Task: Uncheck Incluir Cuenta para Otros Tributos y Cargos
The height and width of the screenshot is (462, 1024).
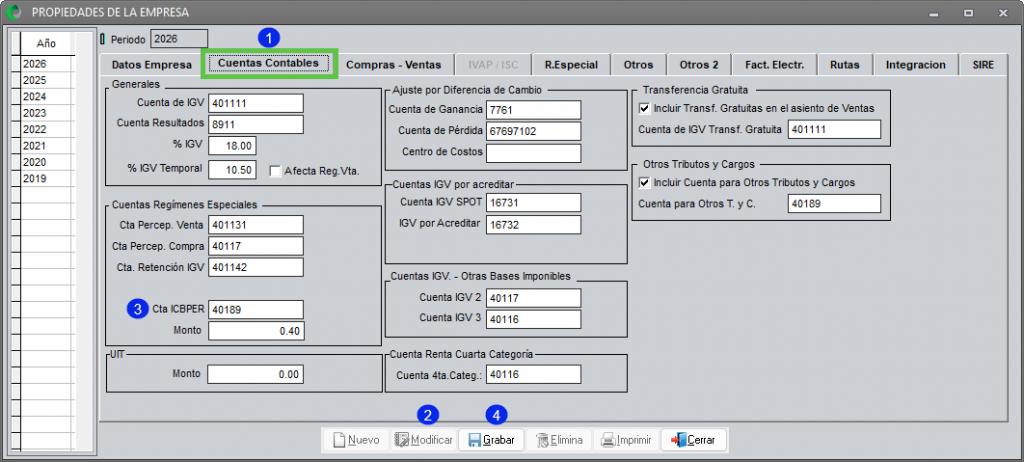Action: (645, 182)
